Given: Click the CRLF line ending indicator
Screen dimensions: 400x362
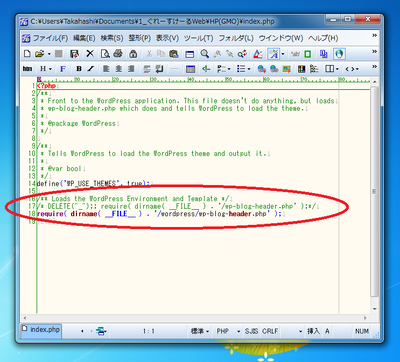Looking at the screenshot, I should (270, 331).
